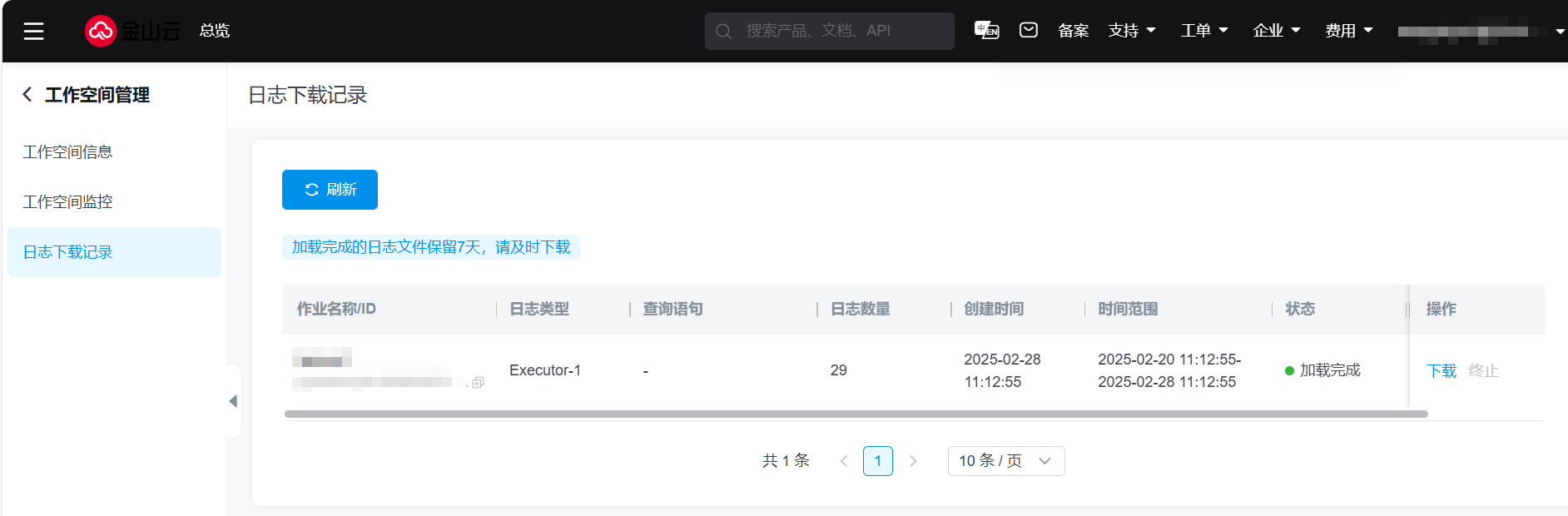Screen dimensions: 1568x516
Task: Copy the job ID with the copy icon
Action: point(478,383)
